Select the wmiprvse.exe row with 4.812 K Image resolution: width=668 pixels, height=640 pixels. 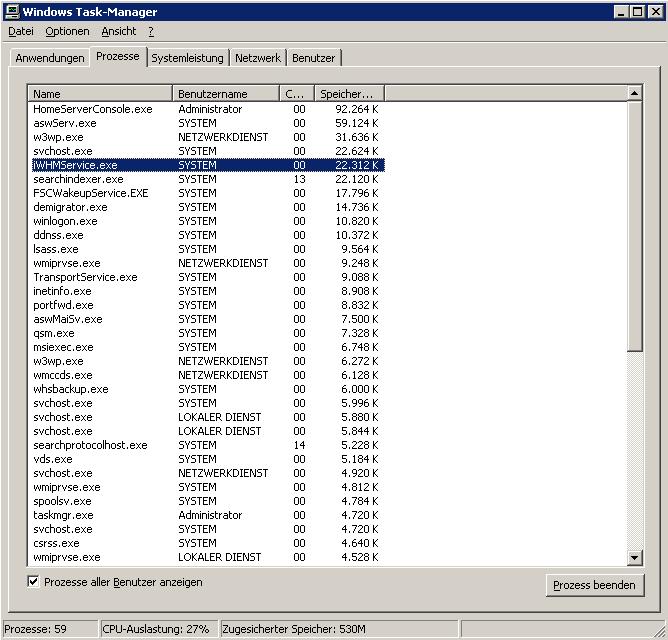click(208, 487)
